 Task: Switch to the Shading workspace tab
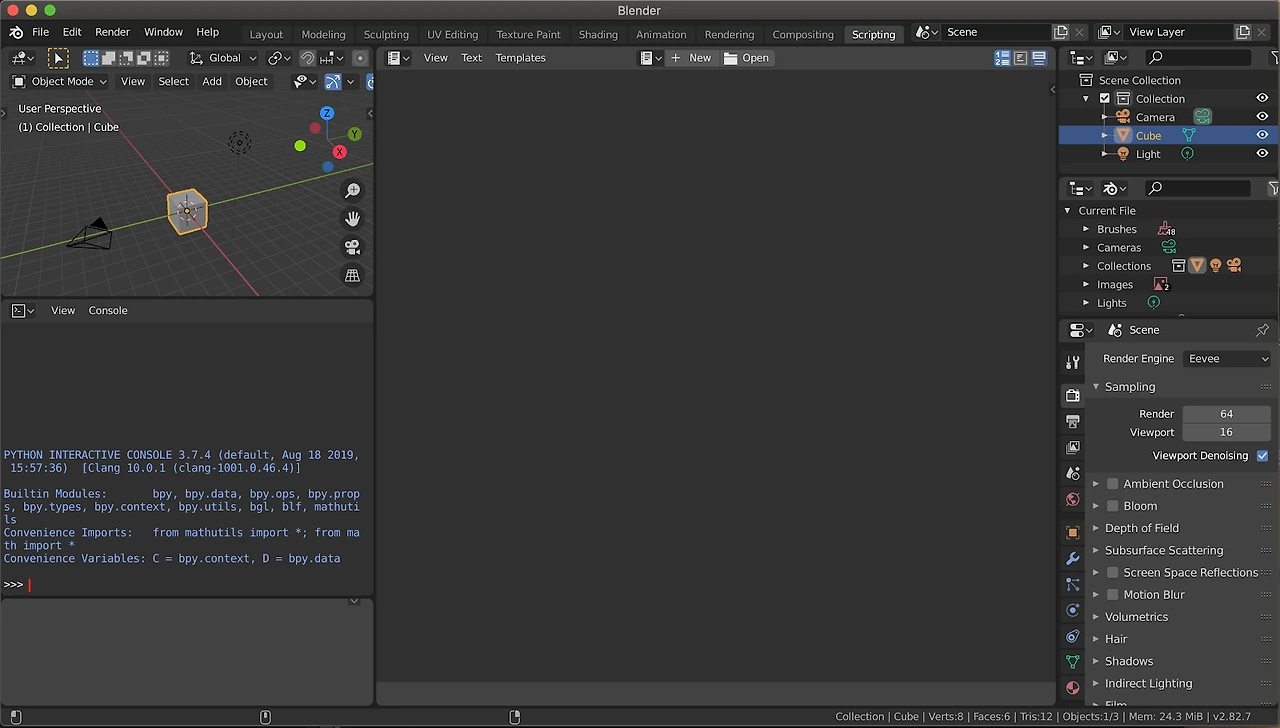click(x=598, y=34)
